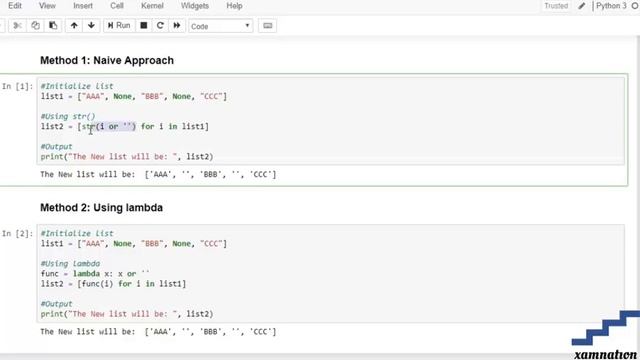Click the pencil edit mode icon
Viewport: 640px width, 360px height.
pos(582,6)
